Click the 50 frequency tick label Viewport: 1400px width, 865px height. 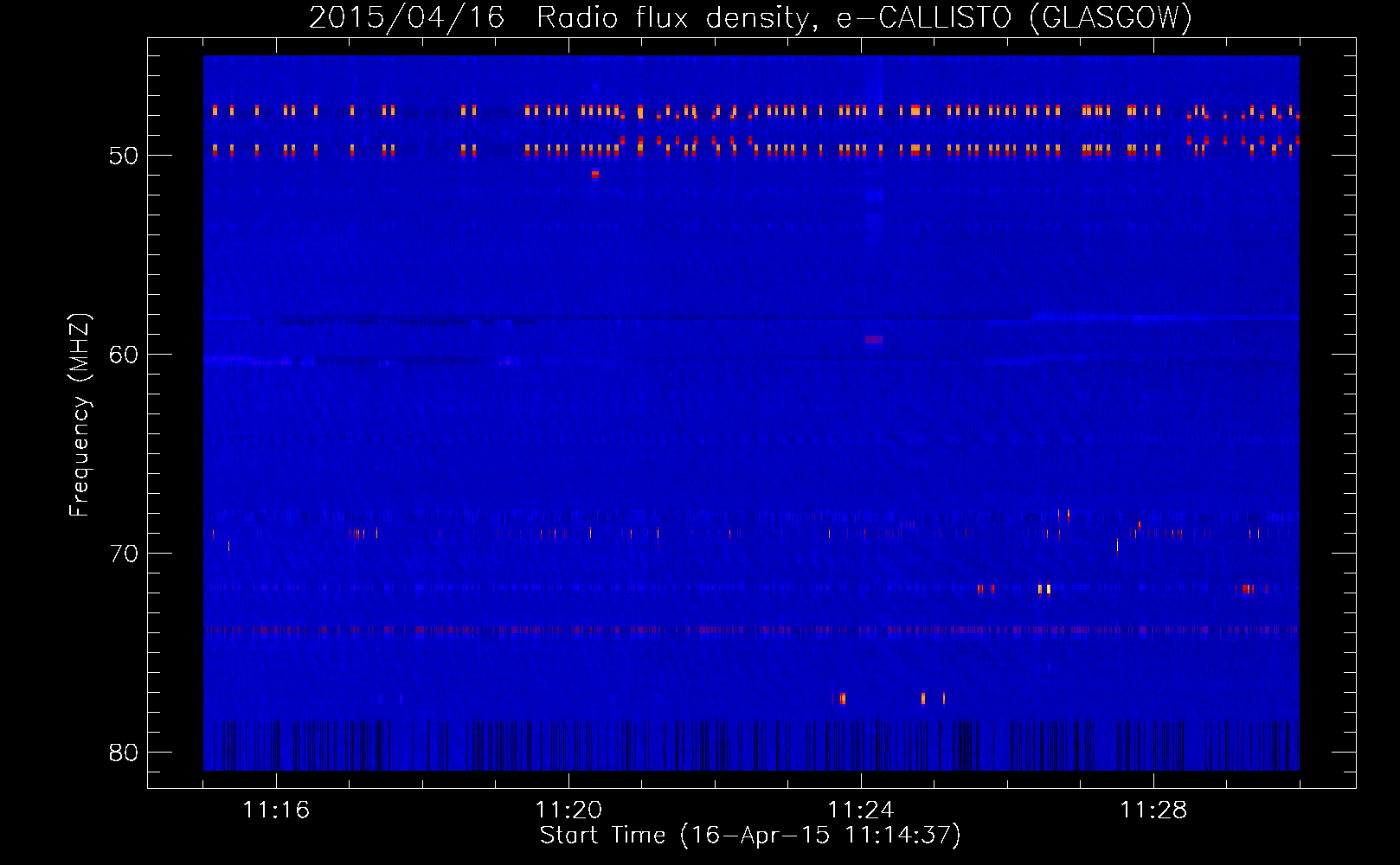coord(124,156)
